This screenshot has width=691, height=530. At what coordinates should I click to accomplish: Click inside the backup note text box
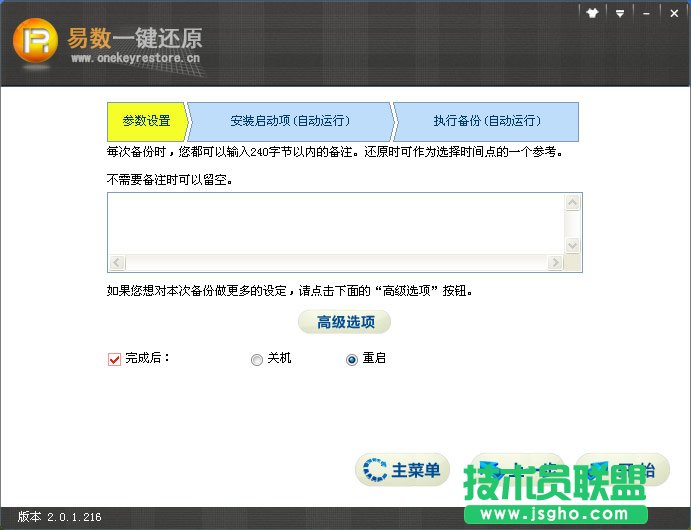click(x=335, y=224)
